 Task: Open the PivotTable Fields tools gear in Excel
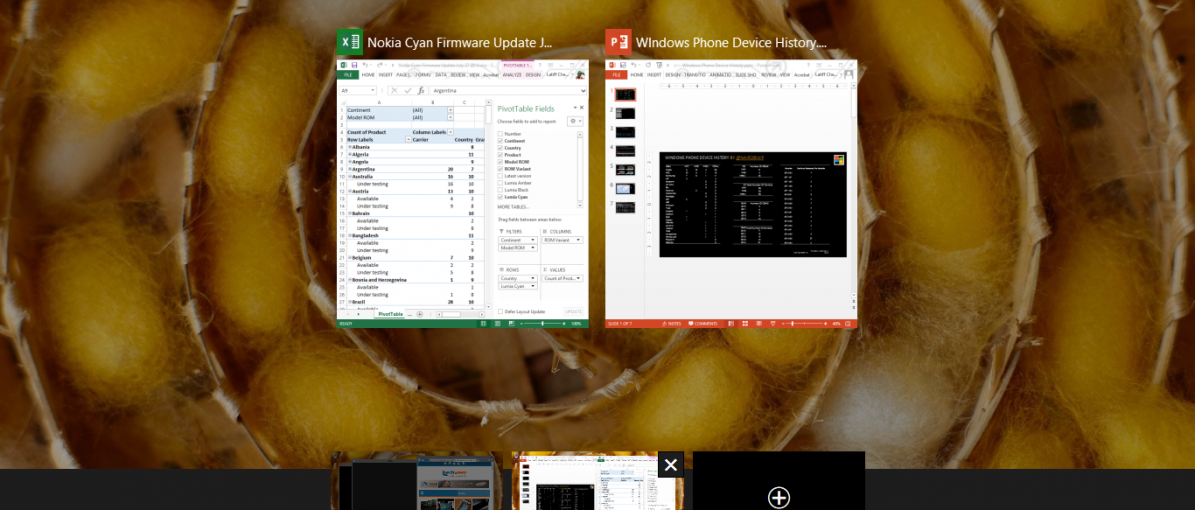(575, 121)
